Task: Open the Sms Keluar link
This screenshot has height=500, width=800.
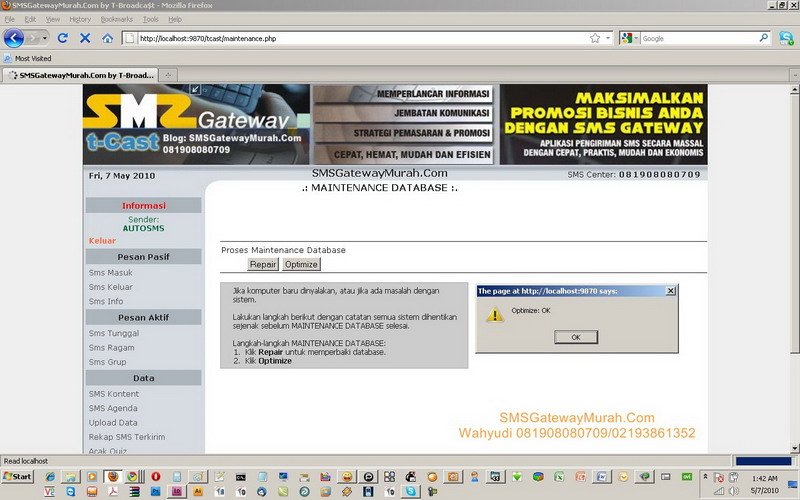Action: [x=110, y=287]
